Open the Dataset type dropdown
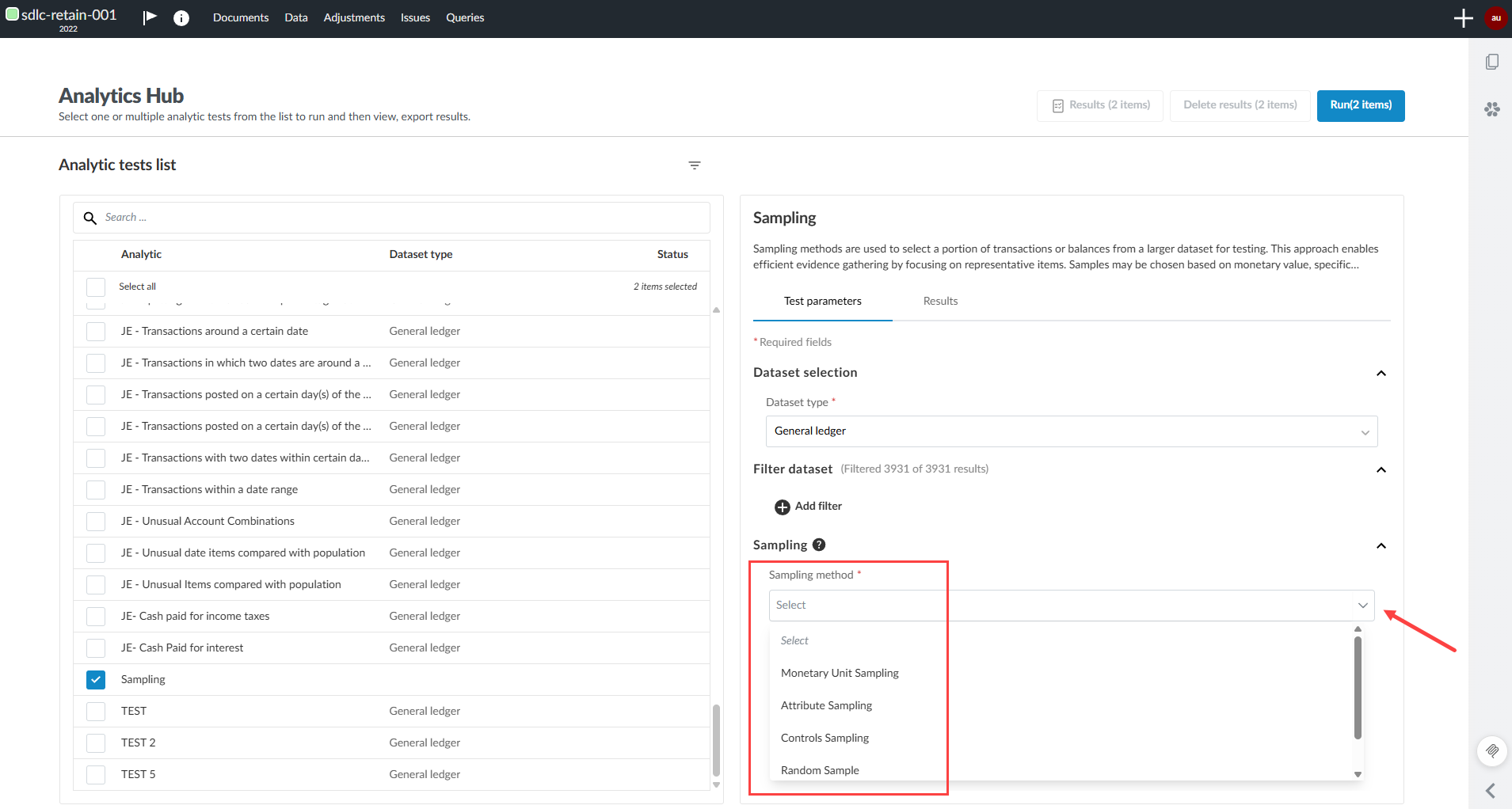The image size is (1512, 809). point(1071,431)
